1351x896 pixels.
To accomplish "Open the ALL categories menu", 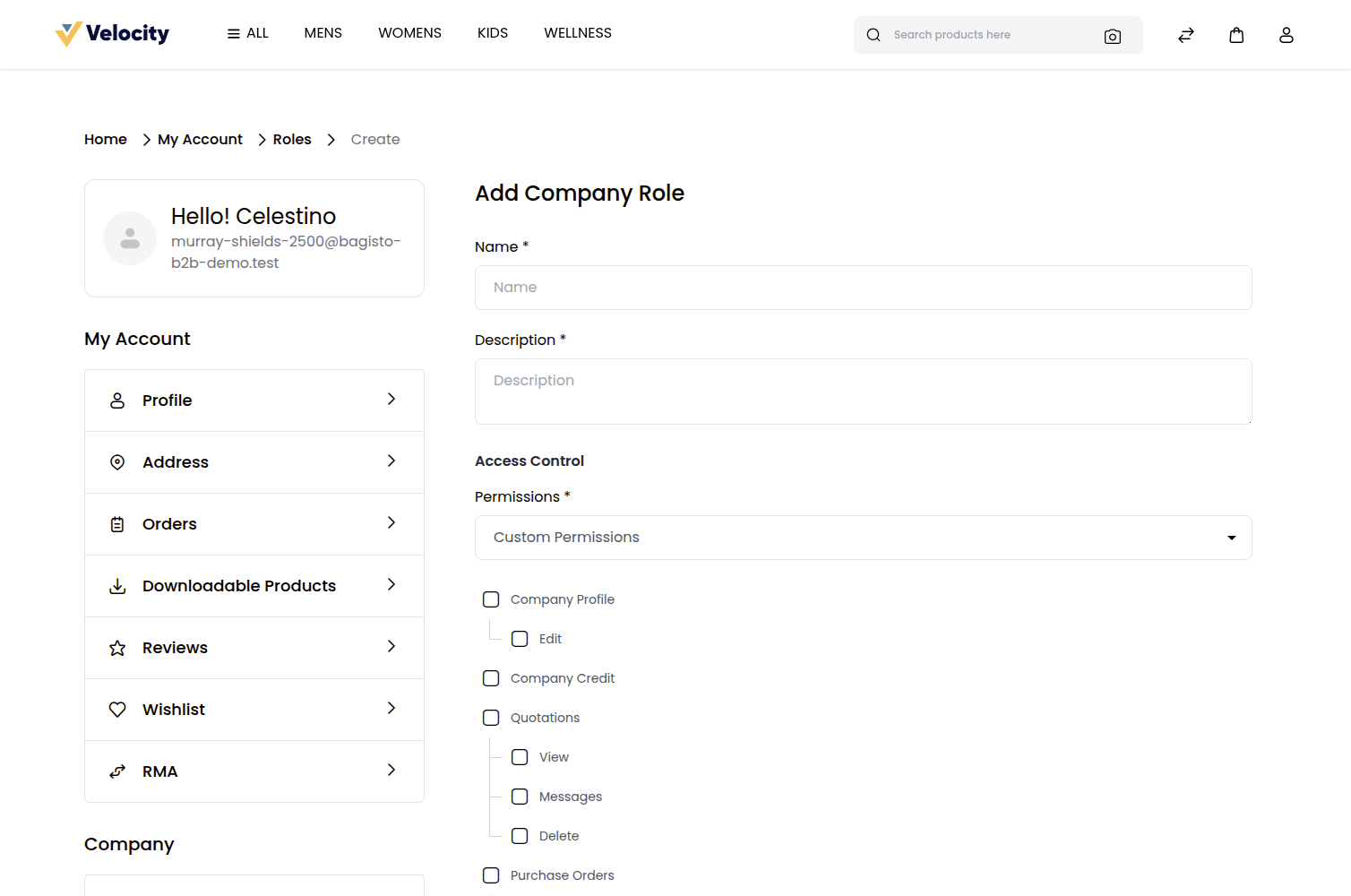I will [248, 33].
